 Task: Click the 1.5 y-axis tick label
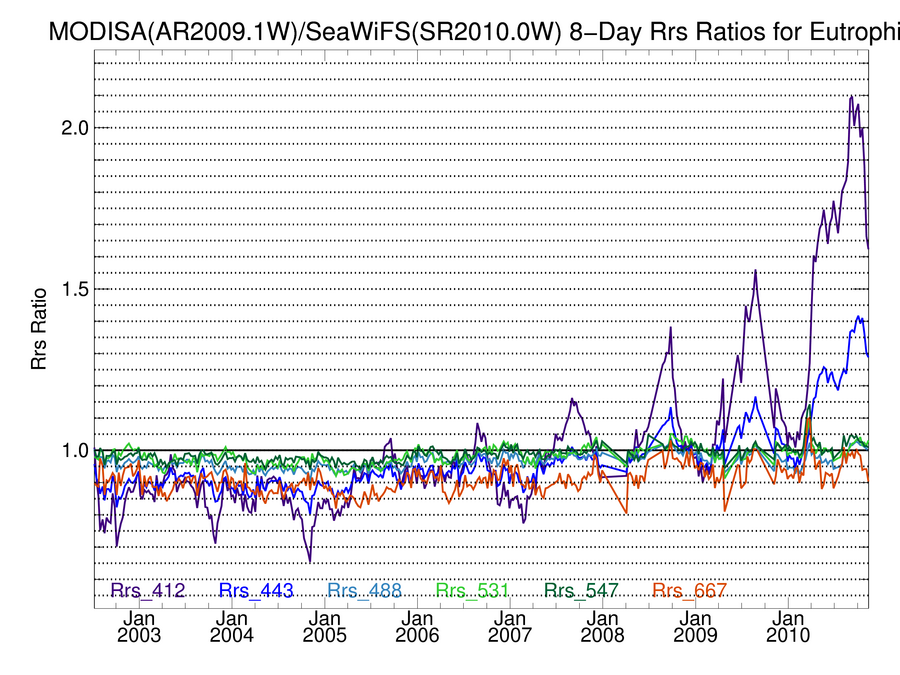coord(75,289)
